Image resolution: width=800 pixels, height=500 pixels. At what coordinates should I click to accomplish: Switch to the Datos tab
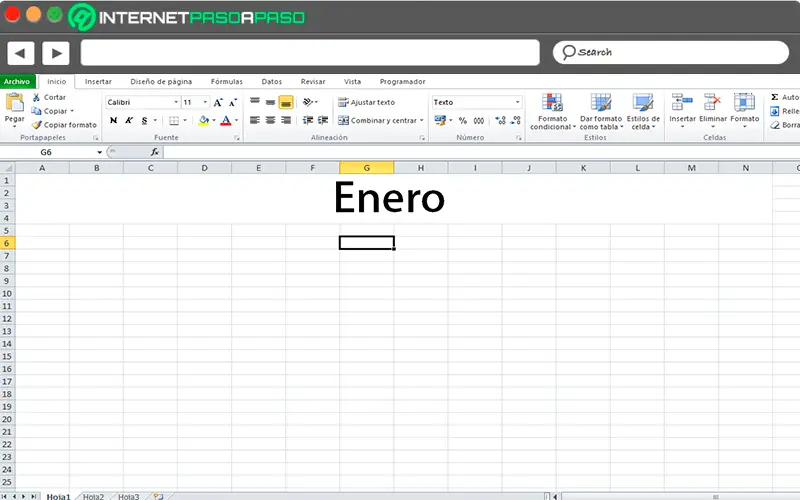271,82
